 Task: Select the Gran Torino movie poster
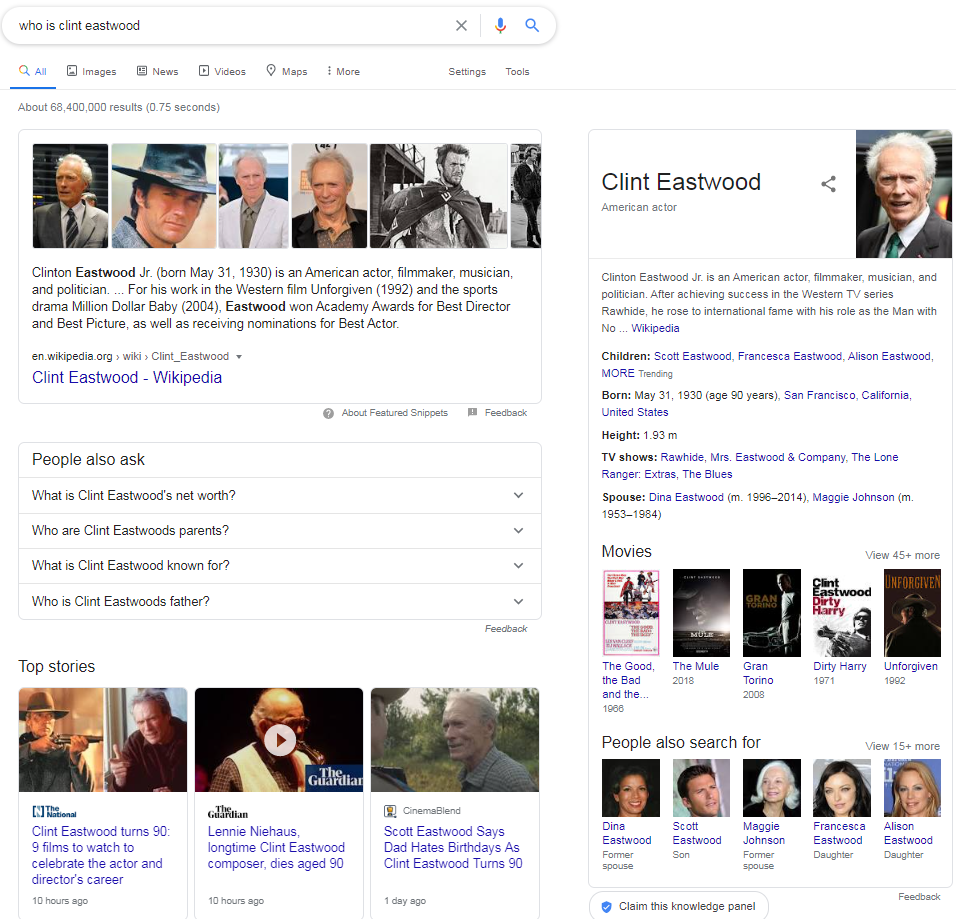tap(771, 612)
